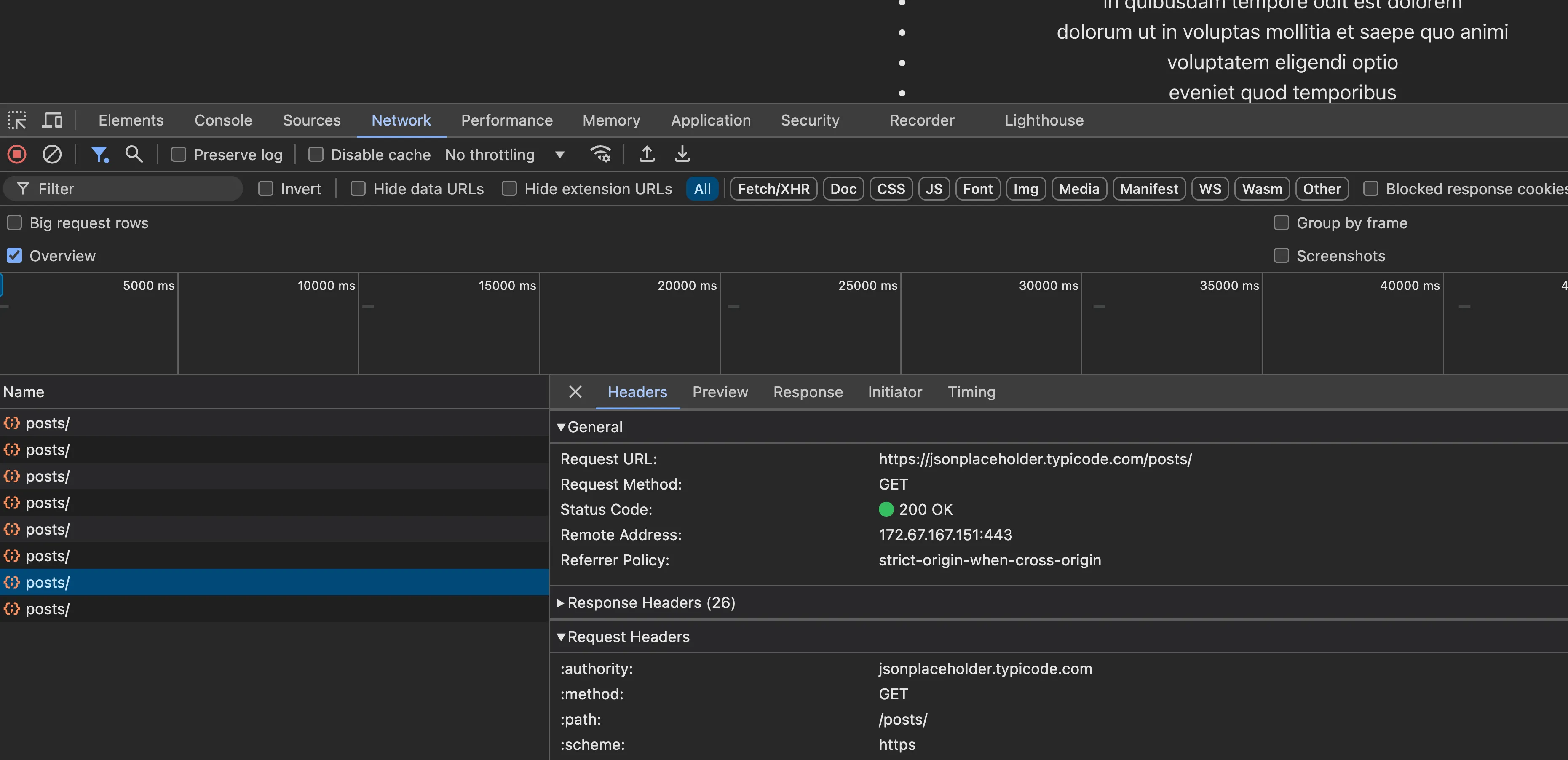Uncheck the Overview checkbox
The width and height of the screenshot is (1568, 760).
coord(15,256)
